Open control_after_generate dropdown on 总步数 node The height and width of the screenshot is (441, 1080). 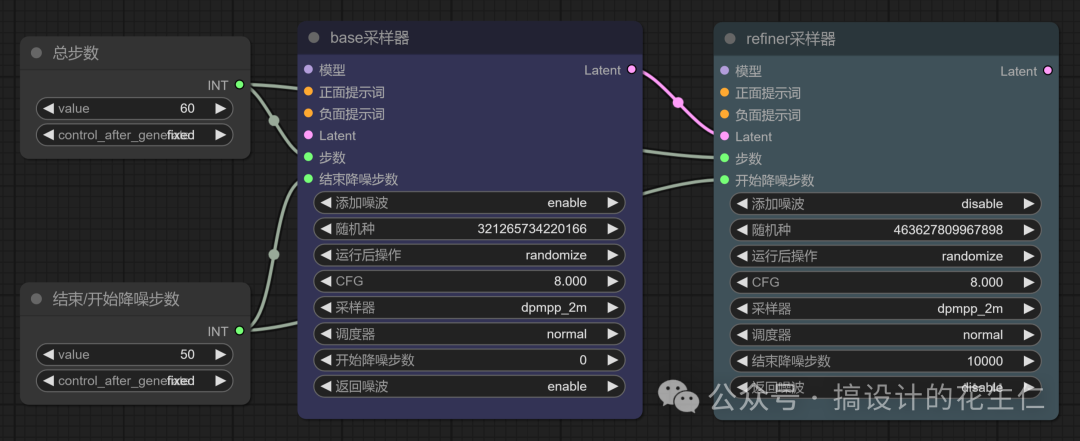134,135
